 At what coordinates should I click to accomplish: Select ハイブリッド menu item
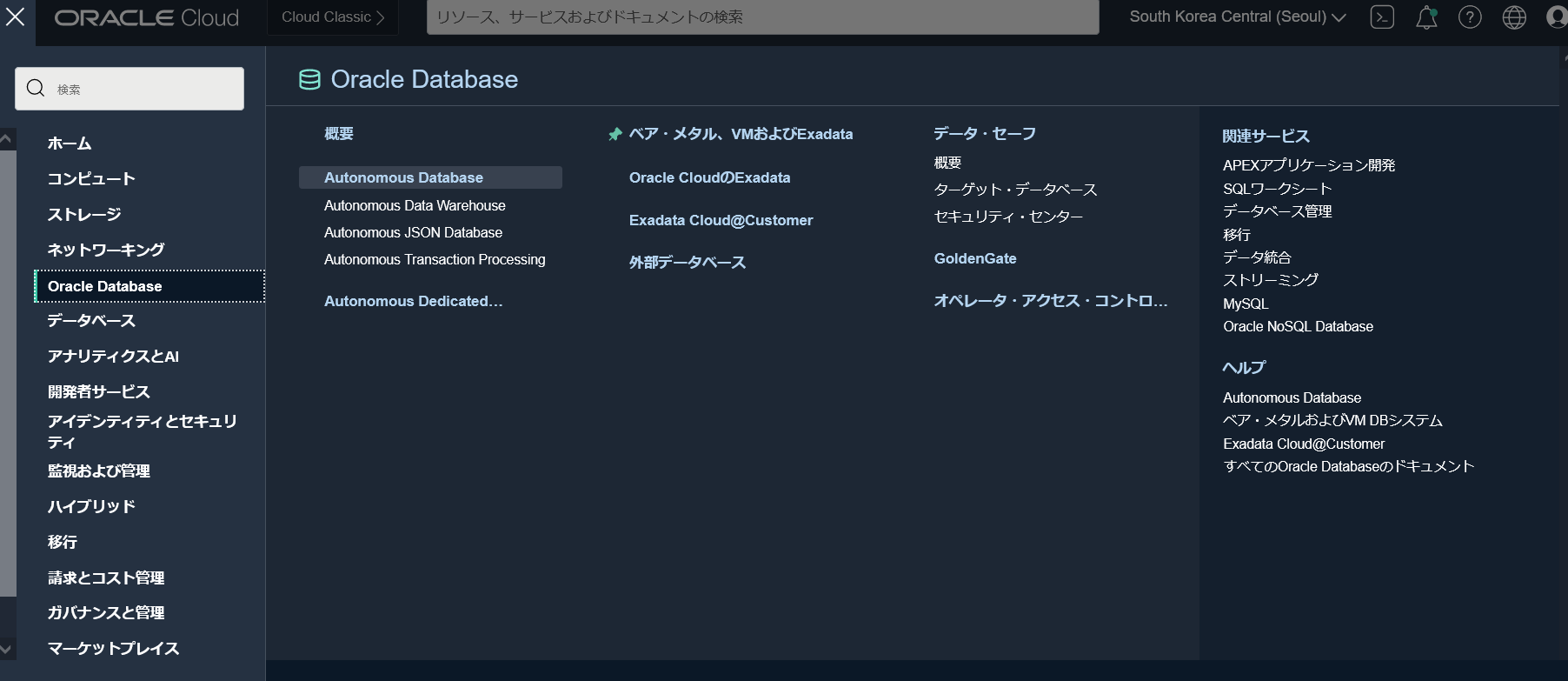91,507
